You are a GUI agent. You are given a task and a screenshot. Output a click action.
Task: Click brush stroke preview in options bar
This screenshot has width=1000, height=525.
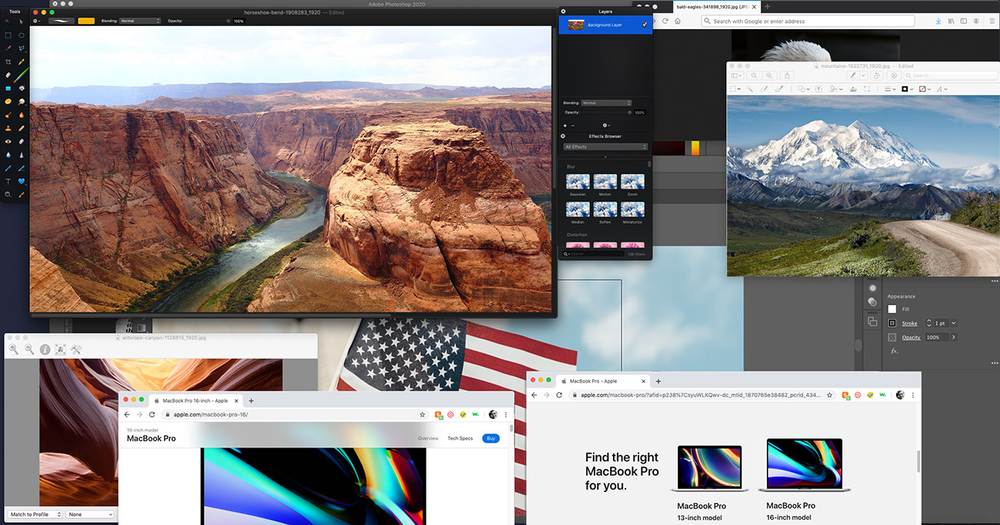(x=61, y=21)
